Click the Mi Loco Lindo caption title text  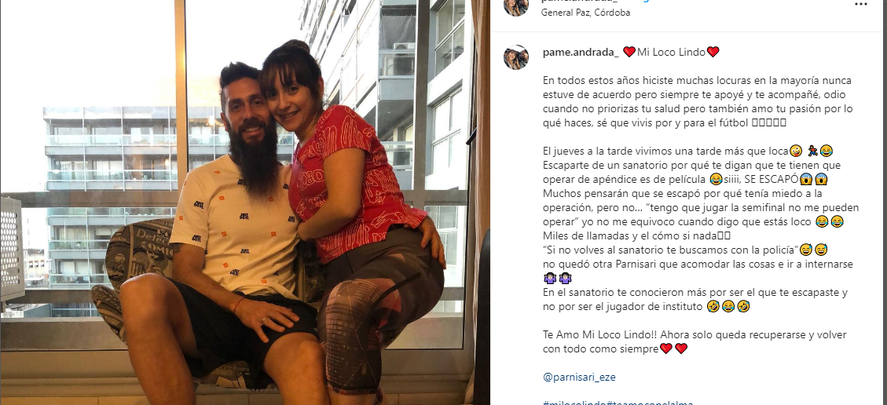pos(671,53)
